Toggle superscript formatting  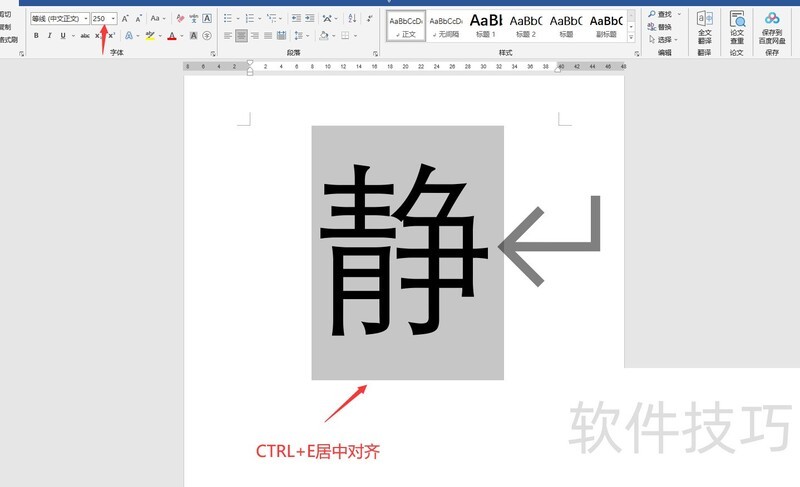point(111,36)
